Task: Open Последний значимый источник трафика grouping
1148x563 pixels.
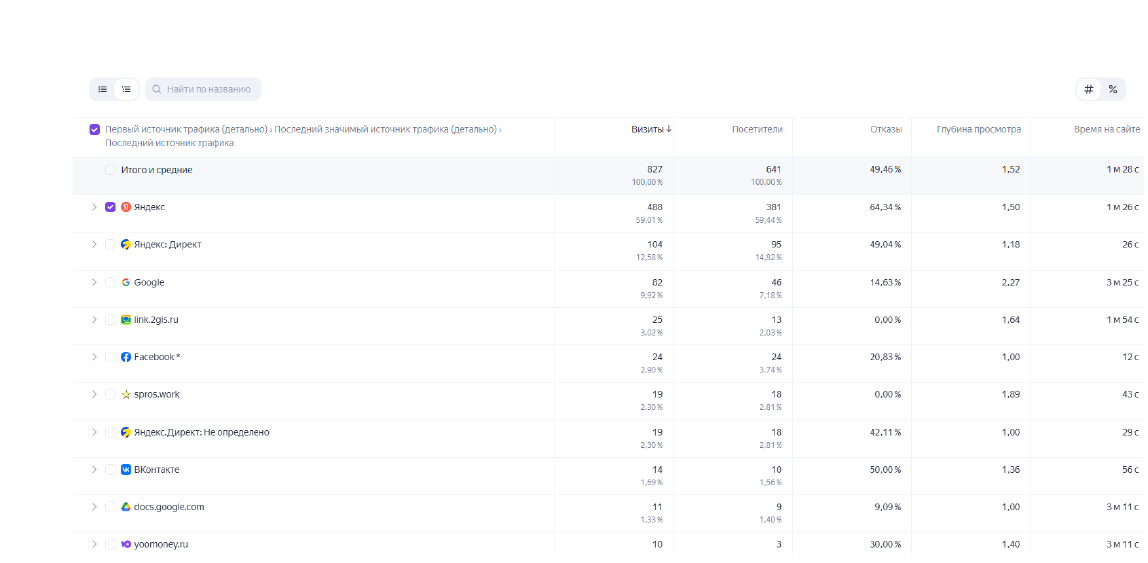Action: point(385,130)
